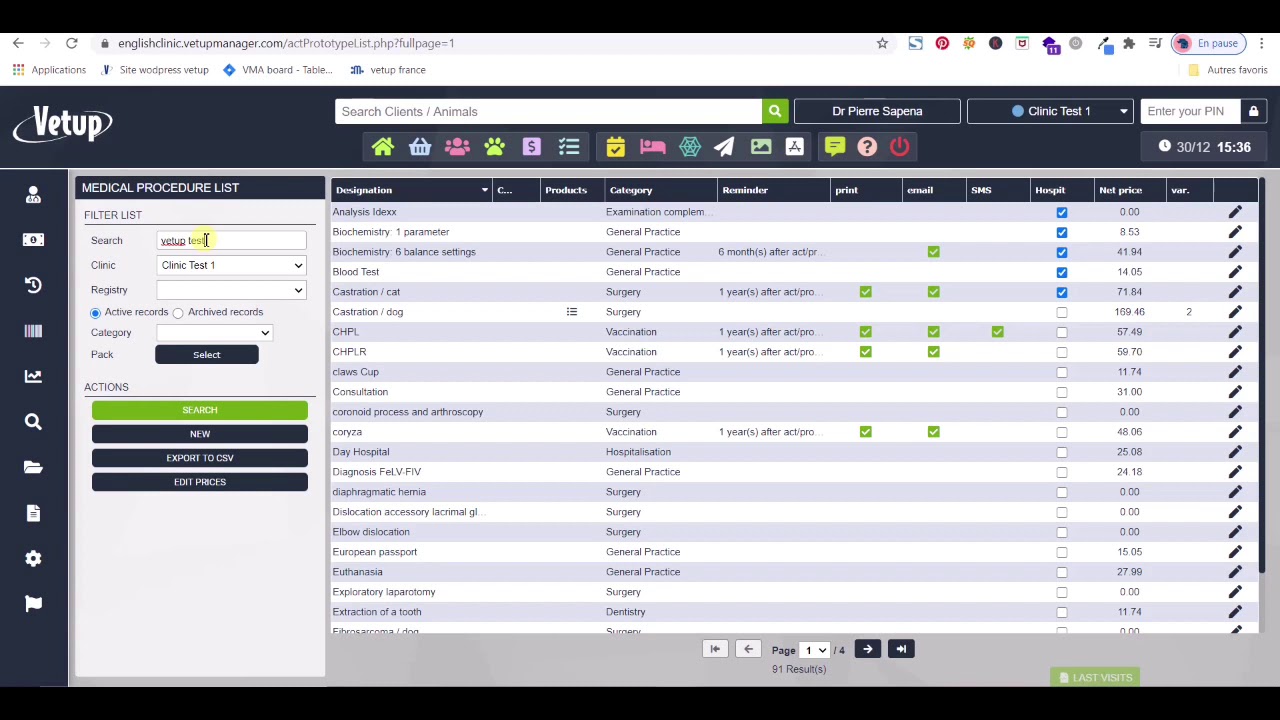Click the yellow speech bubble messaging icon
The height and width of the screenshot is (720, 1280).
click(834, 147)
